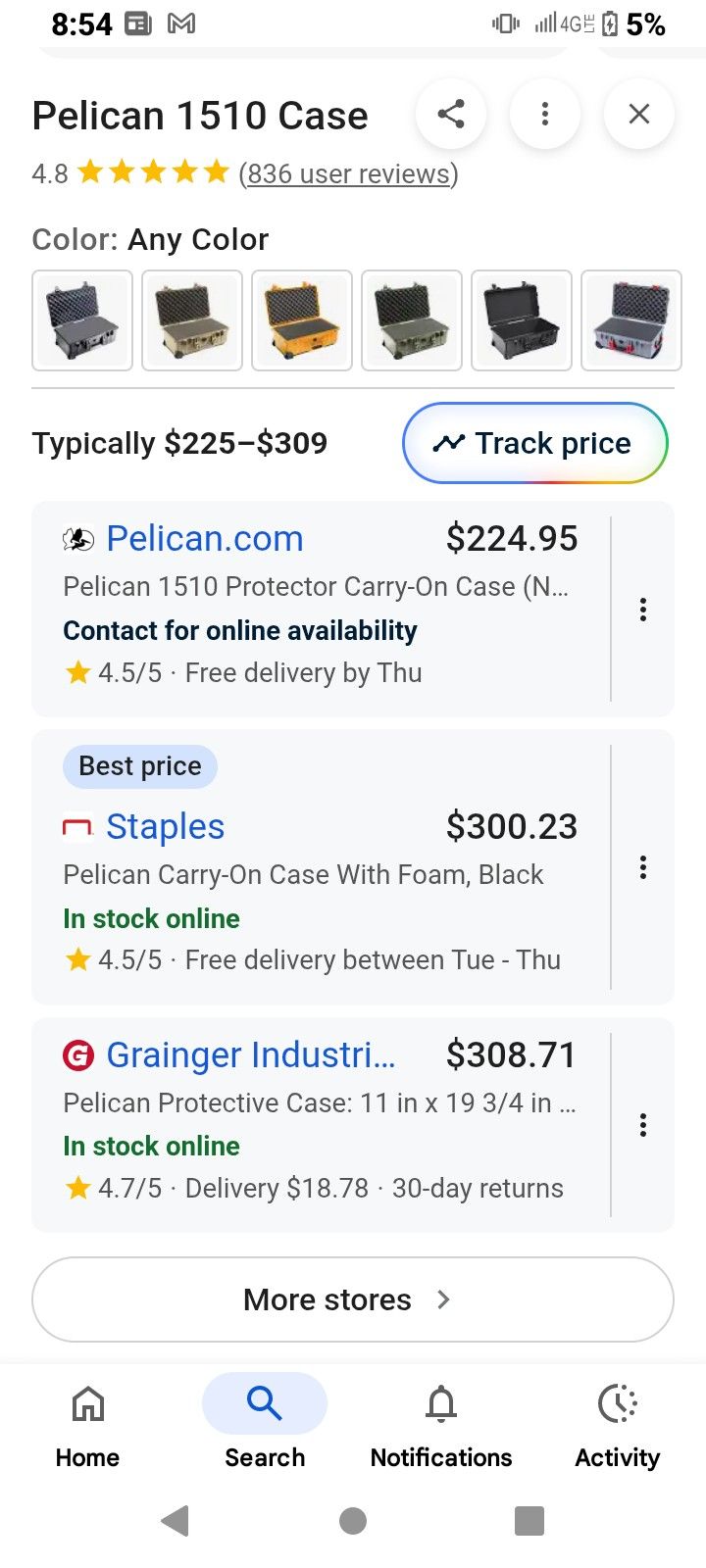Open the Pelican.com retailer link
The image size is (706, 1568).
204,538
